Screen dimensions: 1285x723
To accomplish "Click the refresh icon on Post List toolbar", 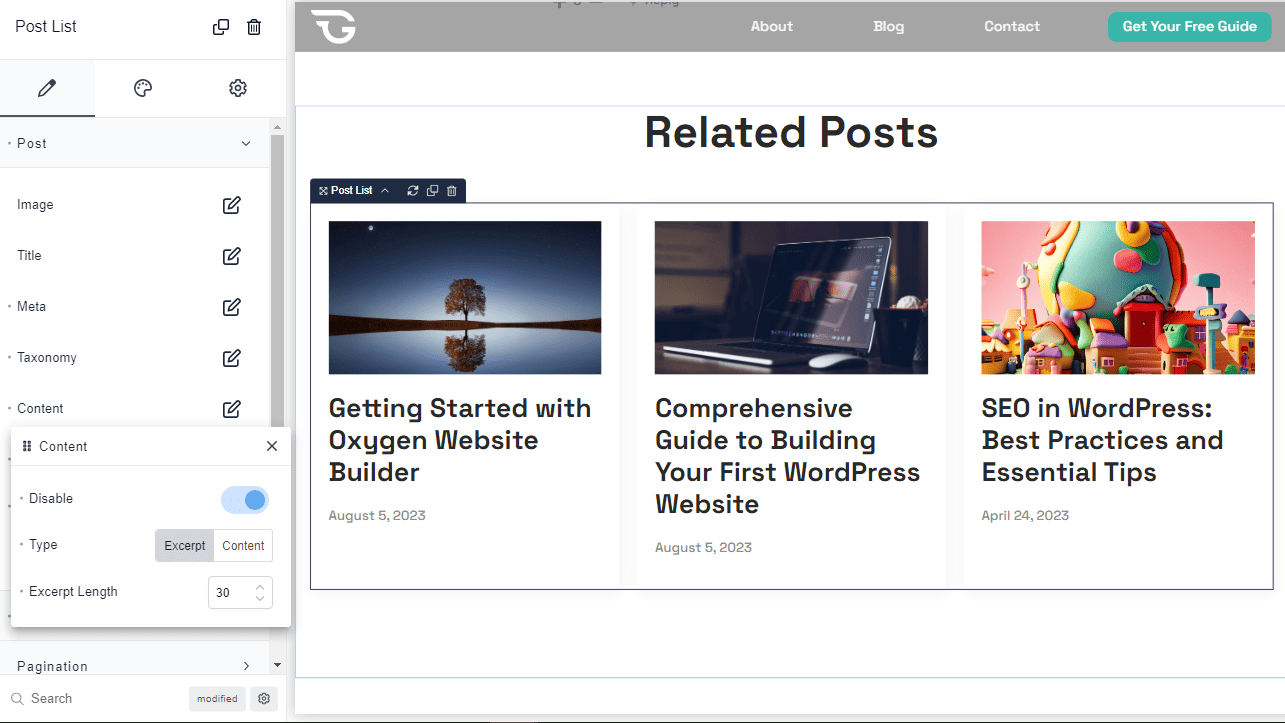I will (x=413, y=191).
